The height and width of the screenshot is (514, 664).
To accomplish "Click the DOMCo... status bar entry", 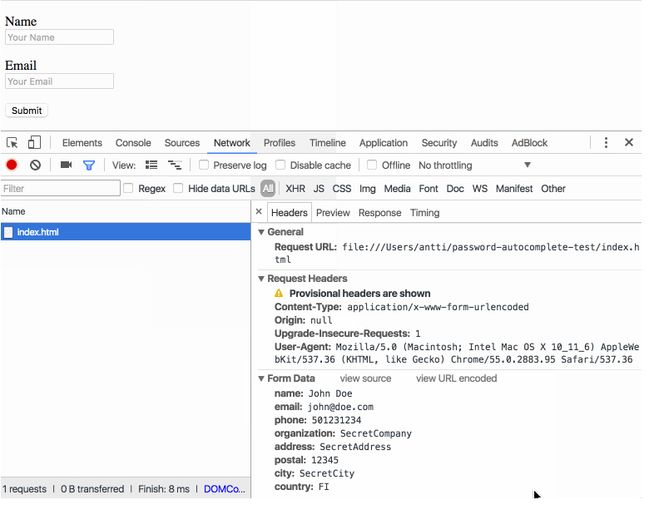I will click(x=224, y=489).
